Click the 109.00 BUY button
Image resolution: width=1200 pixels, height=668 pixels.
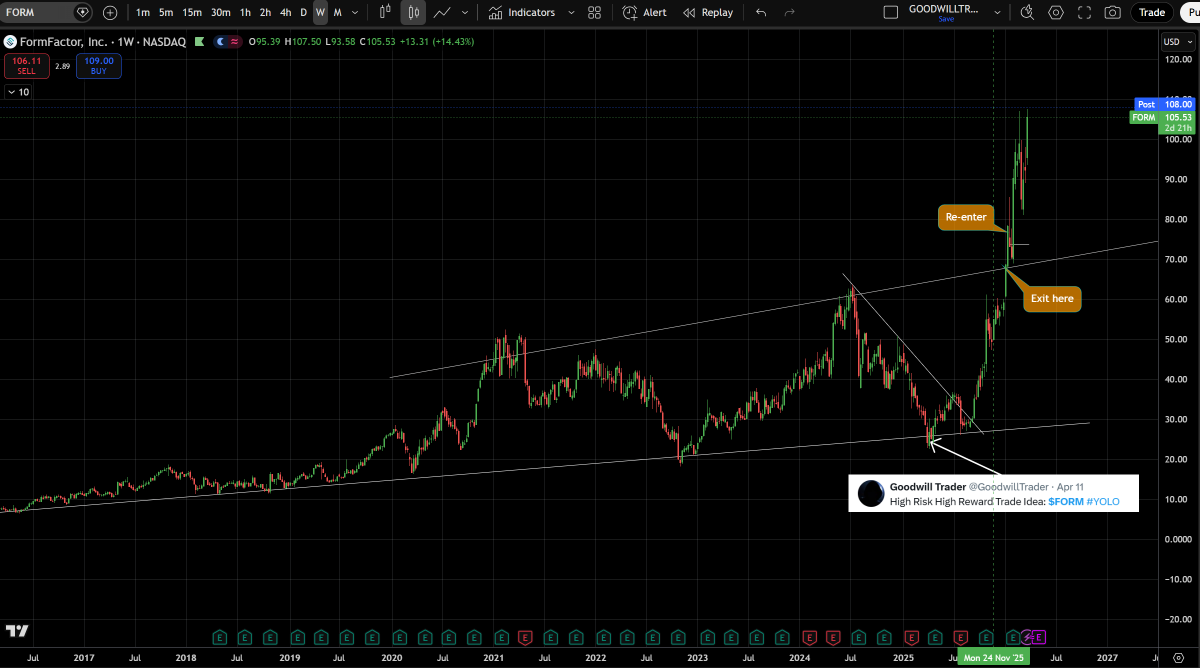tap(98, 65)
